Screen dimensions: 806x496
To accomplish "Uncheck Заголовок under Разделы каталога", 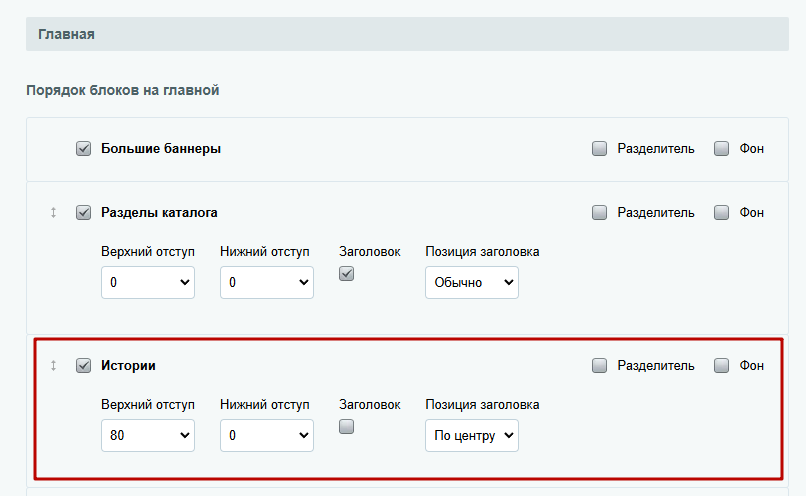I will point(346,273).
